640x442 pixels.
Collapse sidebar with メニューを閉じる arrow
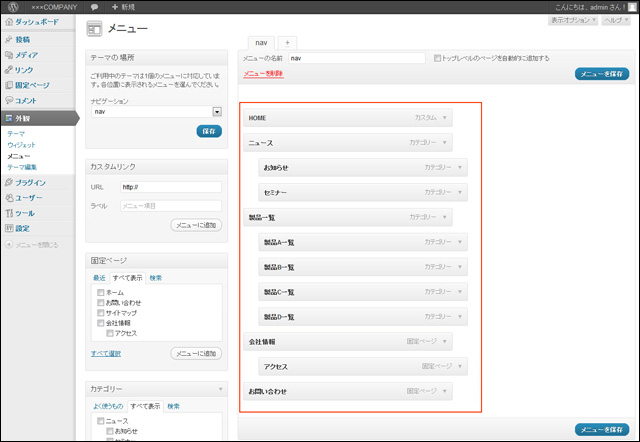[x=9, y=244]
